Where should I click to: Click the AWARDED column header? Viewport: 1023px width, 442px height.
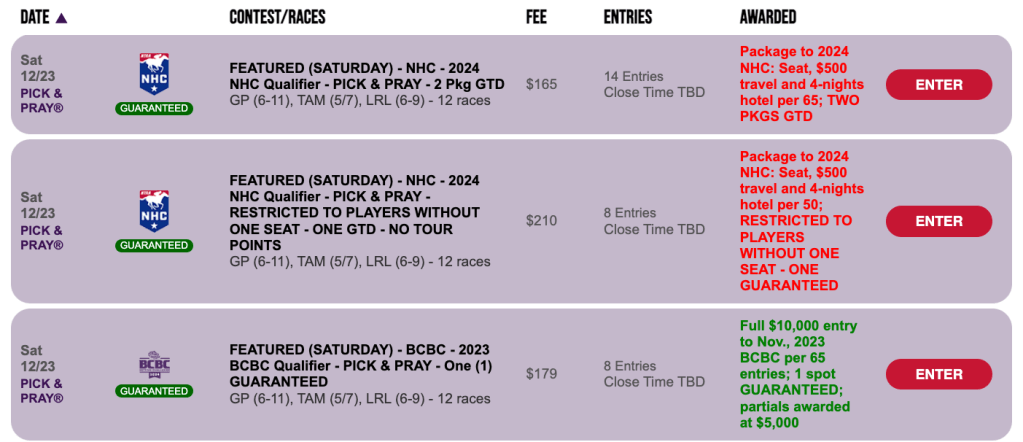(x=767, y=17)
